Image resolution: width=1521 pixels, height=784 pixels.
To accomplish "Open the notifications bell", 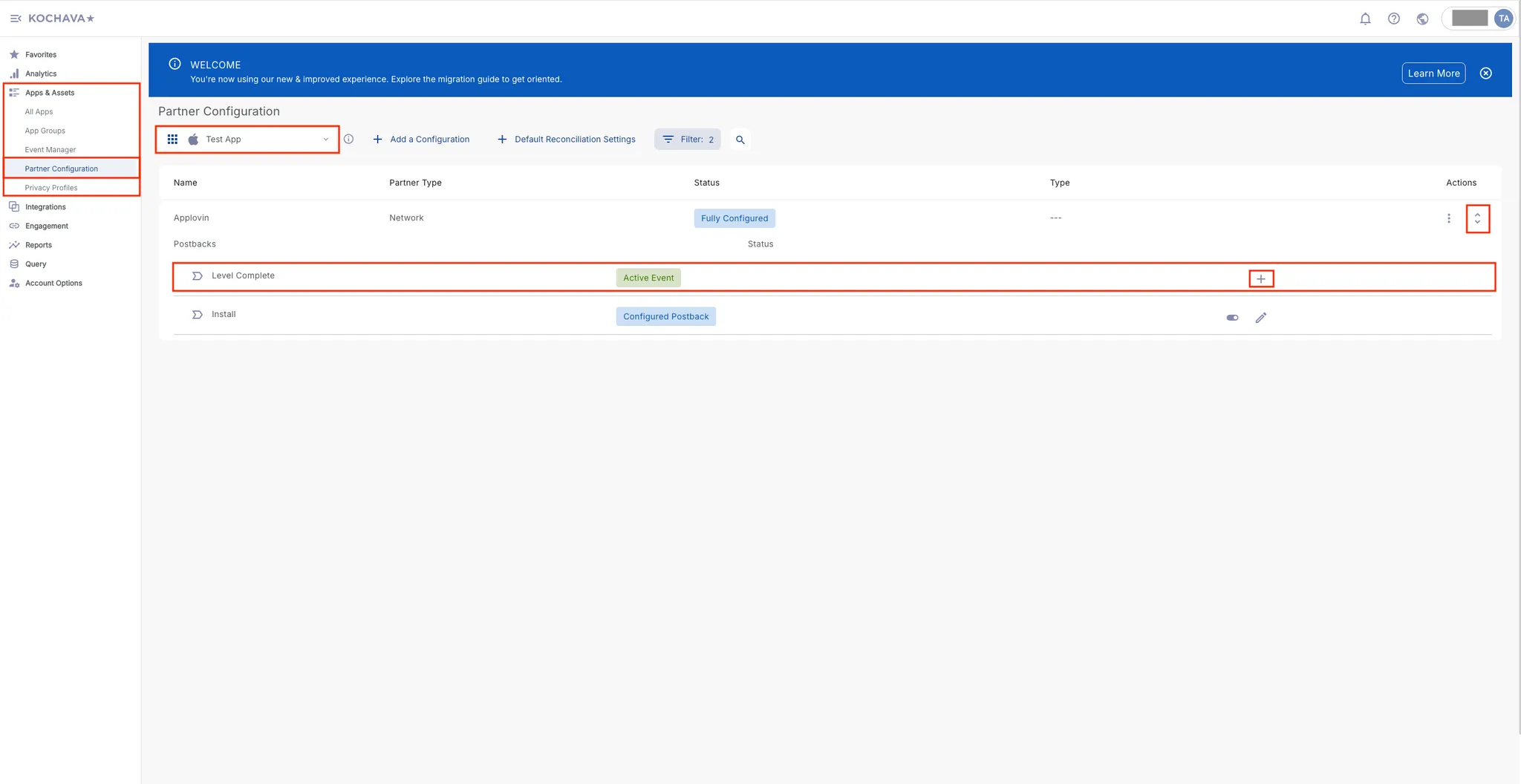I will tap(1365, 19).
